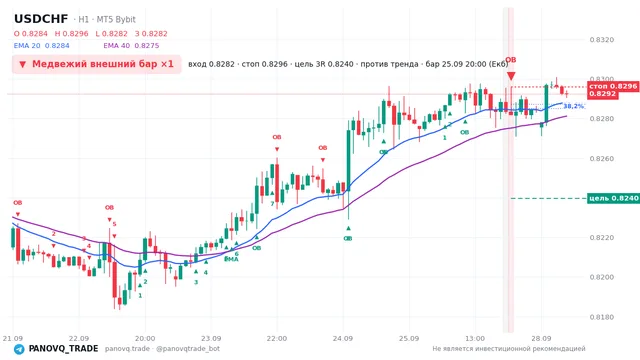Click the red 'стоп 0.8296' price label
The height and width of the screenshot is (360, 640).
[613, 86]
